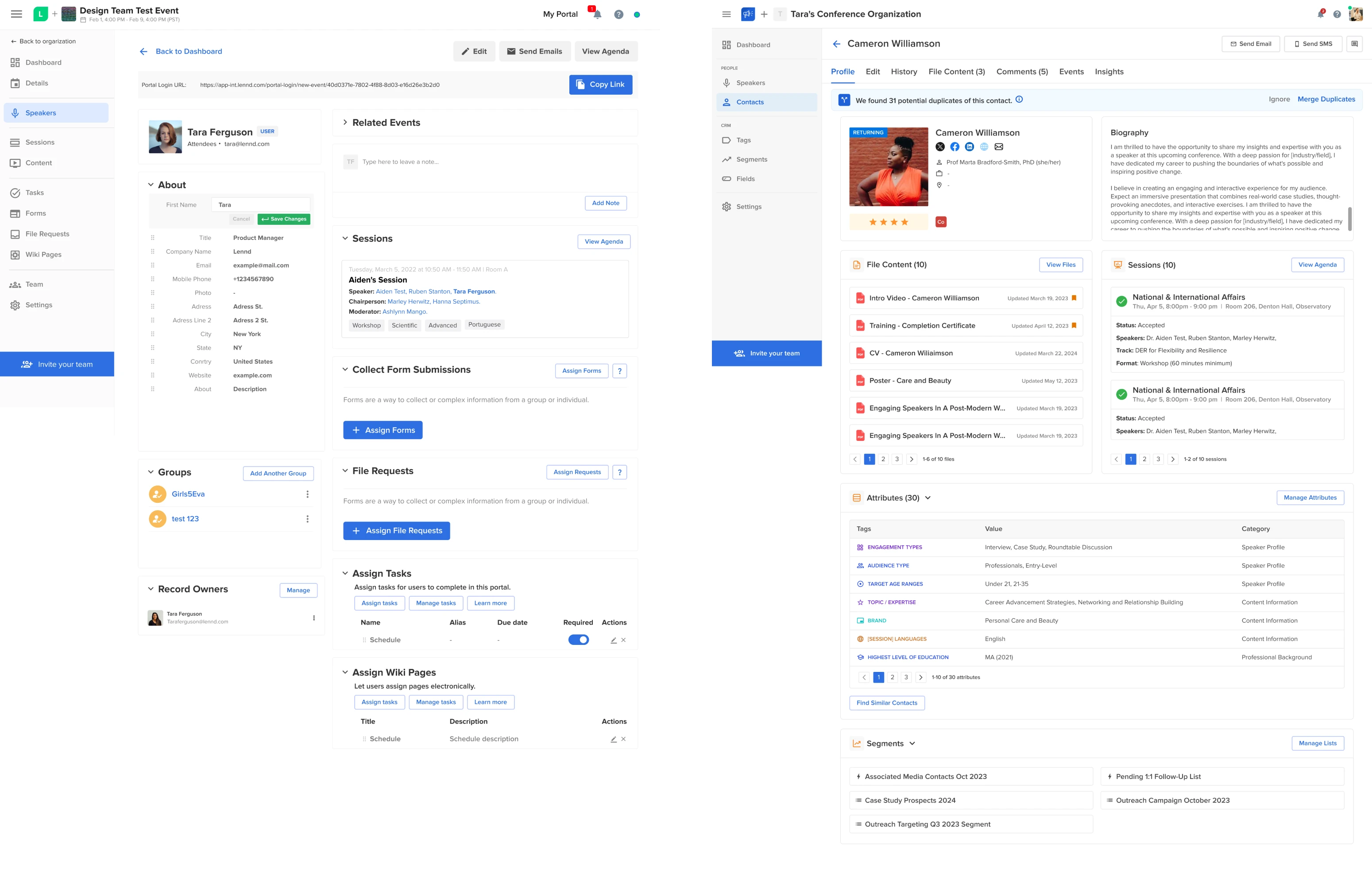Image resolution: width=1372 pixels, height=891 pixels.
Task: Click Merge Duplicates for this contact
Action: click(x=1326, y=99)
